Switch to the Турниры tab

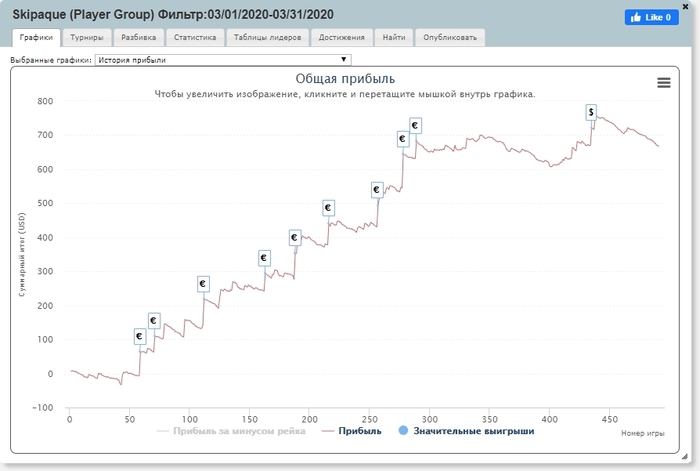87,38
